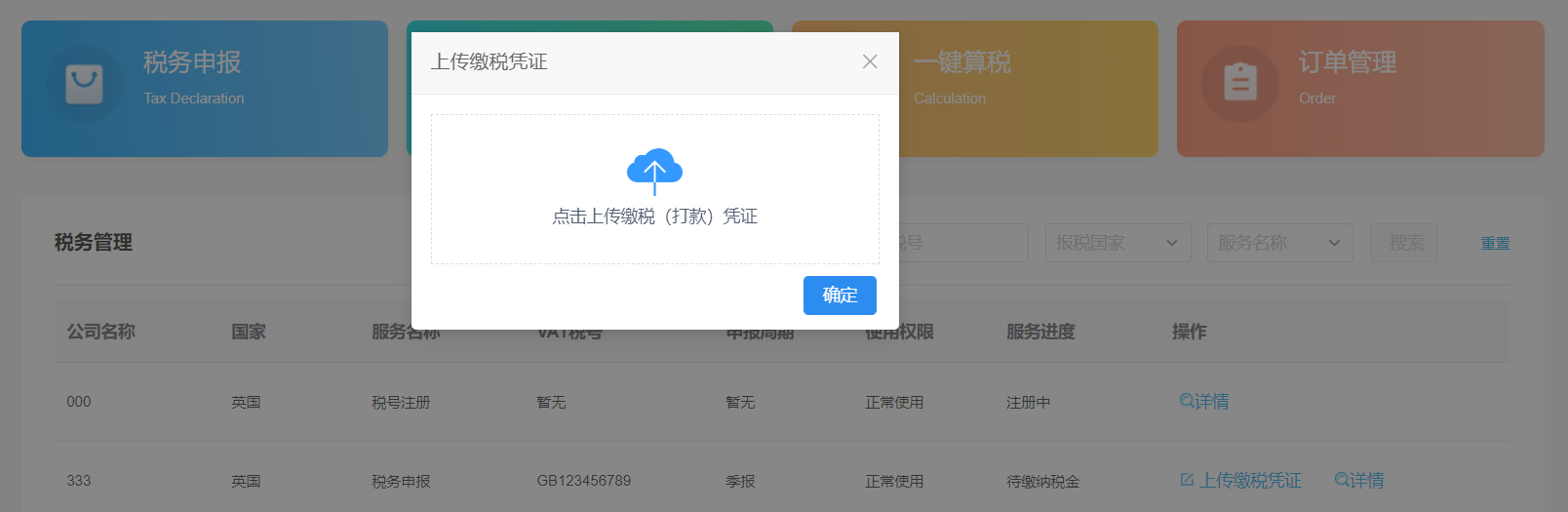Click the VAT number GB123456789
Screen dimensions: 1568x512
584,481
